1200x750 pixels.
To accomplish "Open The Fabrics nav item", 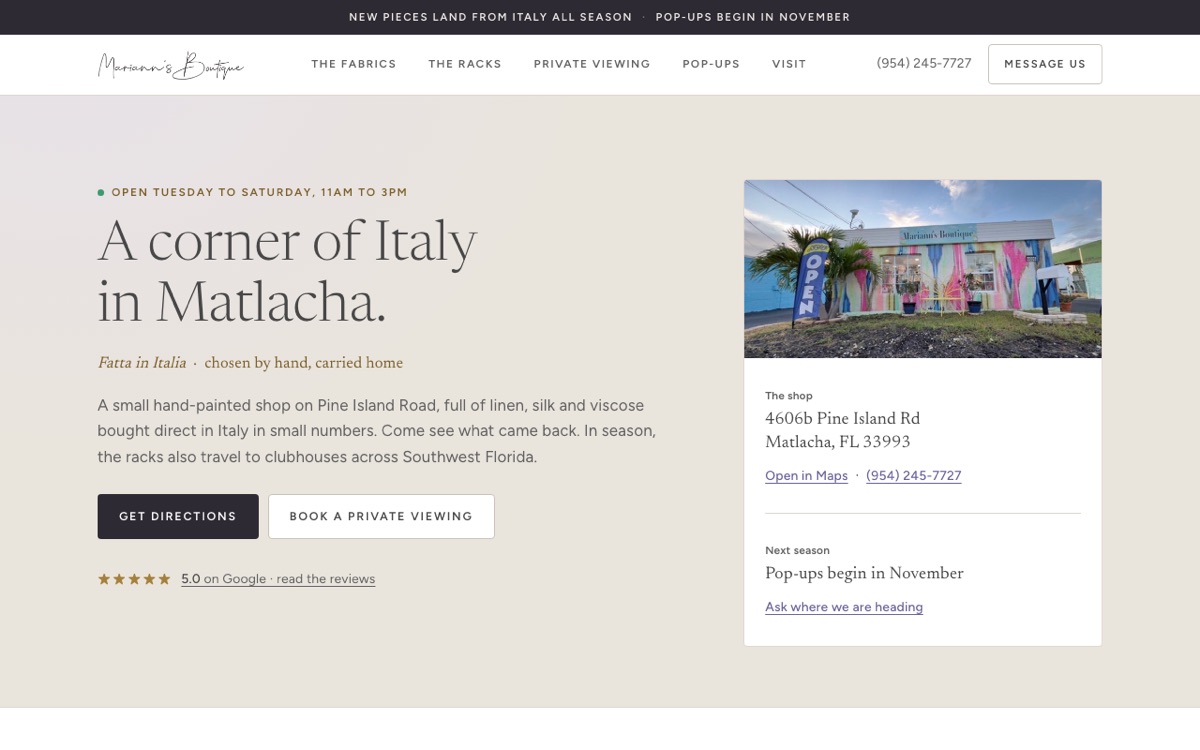I will [x=354, y=64].
